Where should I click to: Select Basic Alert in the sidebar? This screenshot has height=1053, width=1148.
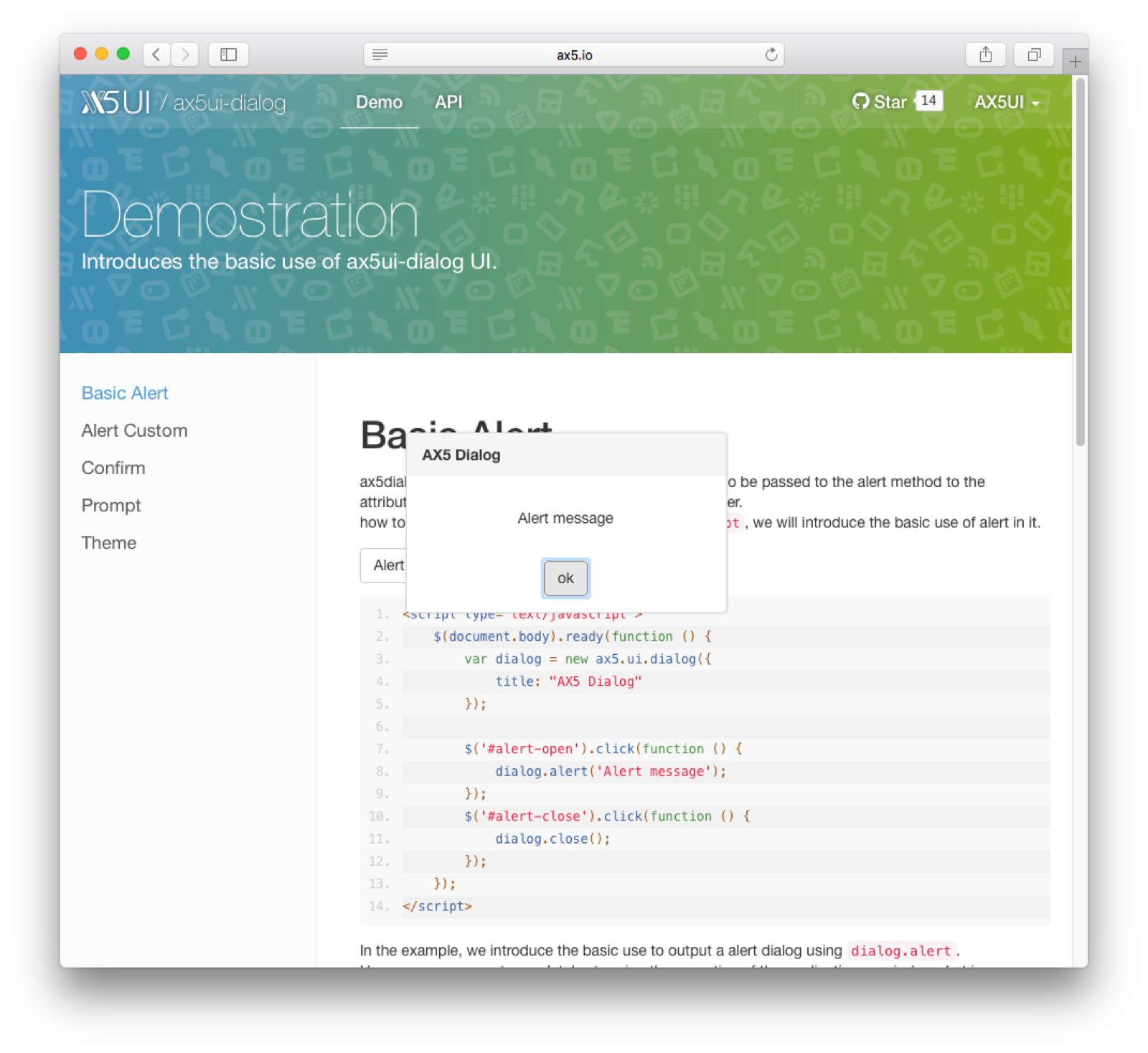[125, 393]
